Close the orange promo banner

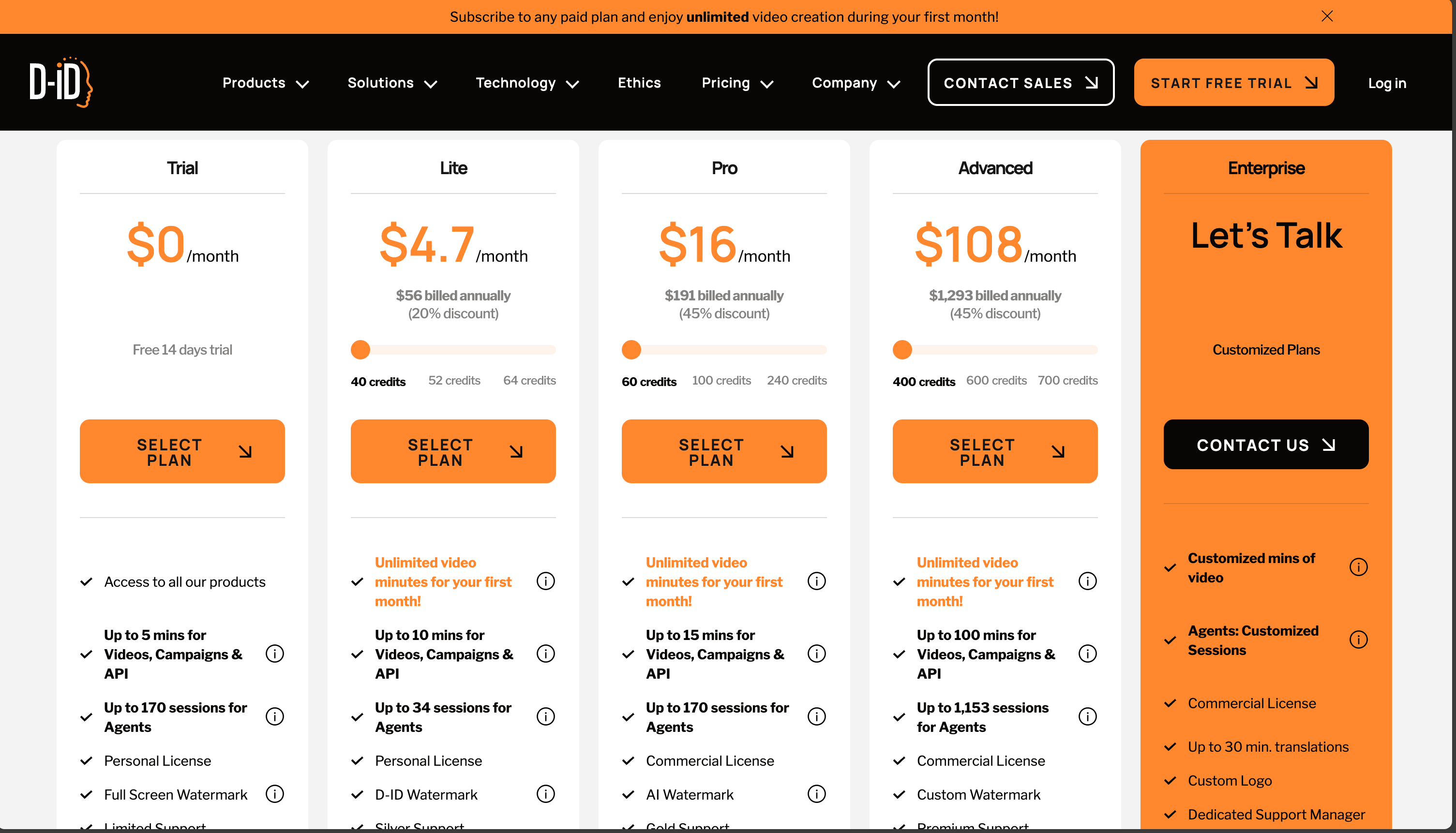click(x=1327, y=16)
